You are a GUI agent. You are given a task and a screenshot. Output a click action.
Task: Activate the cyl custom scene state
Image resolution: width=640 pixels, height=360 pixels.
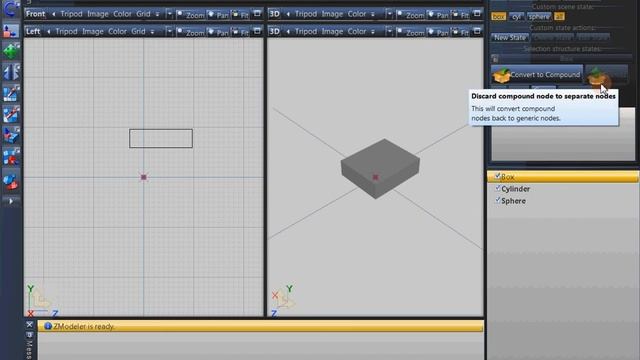(517, 16)
